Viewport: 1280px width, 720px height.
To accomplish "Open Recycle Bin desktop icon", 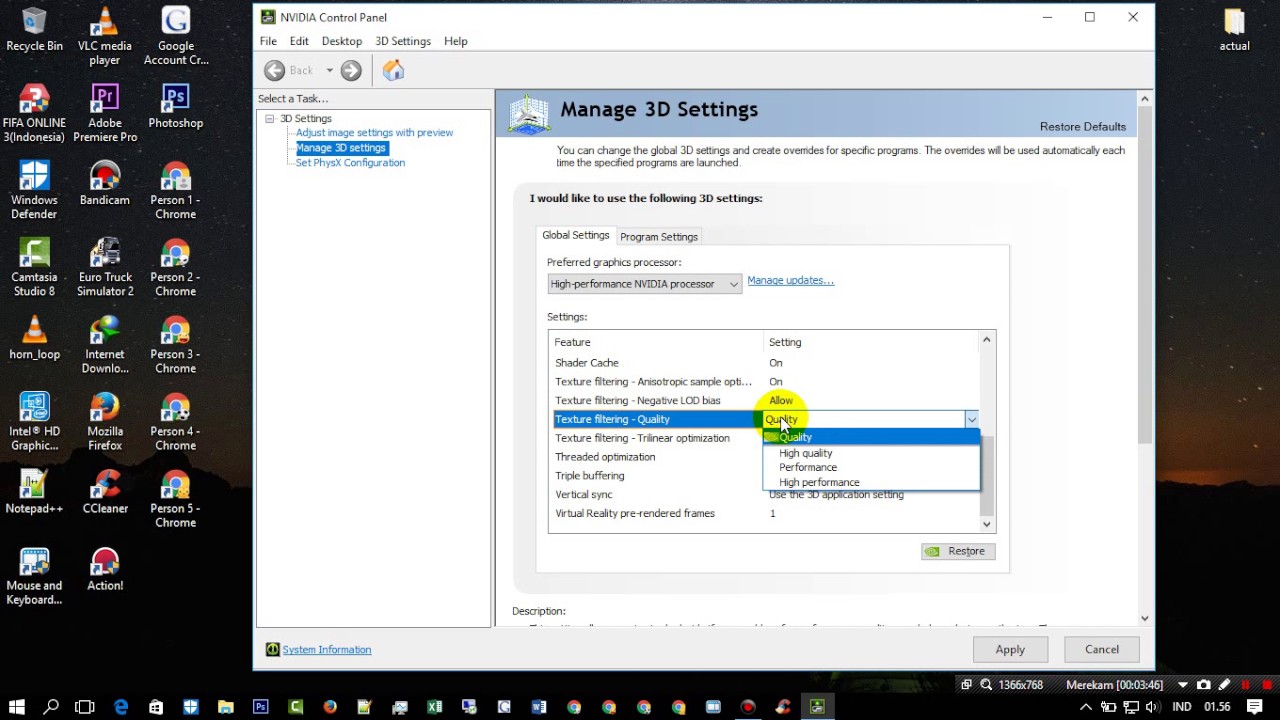I will [34, 30].
